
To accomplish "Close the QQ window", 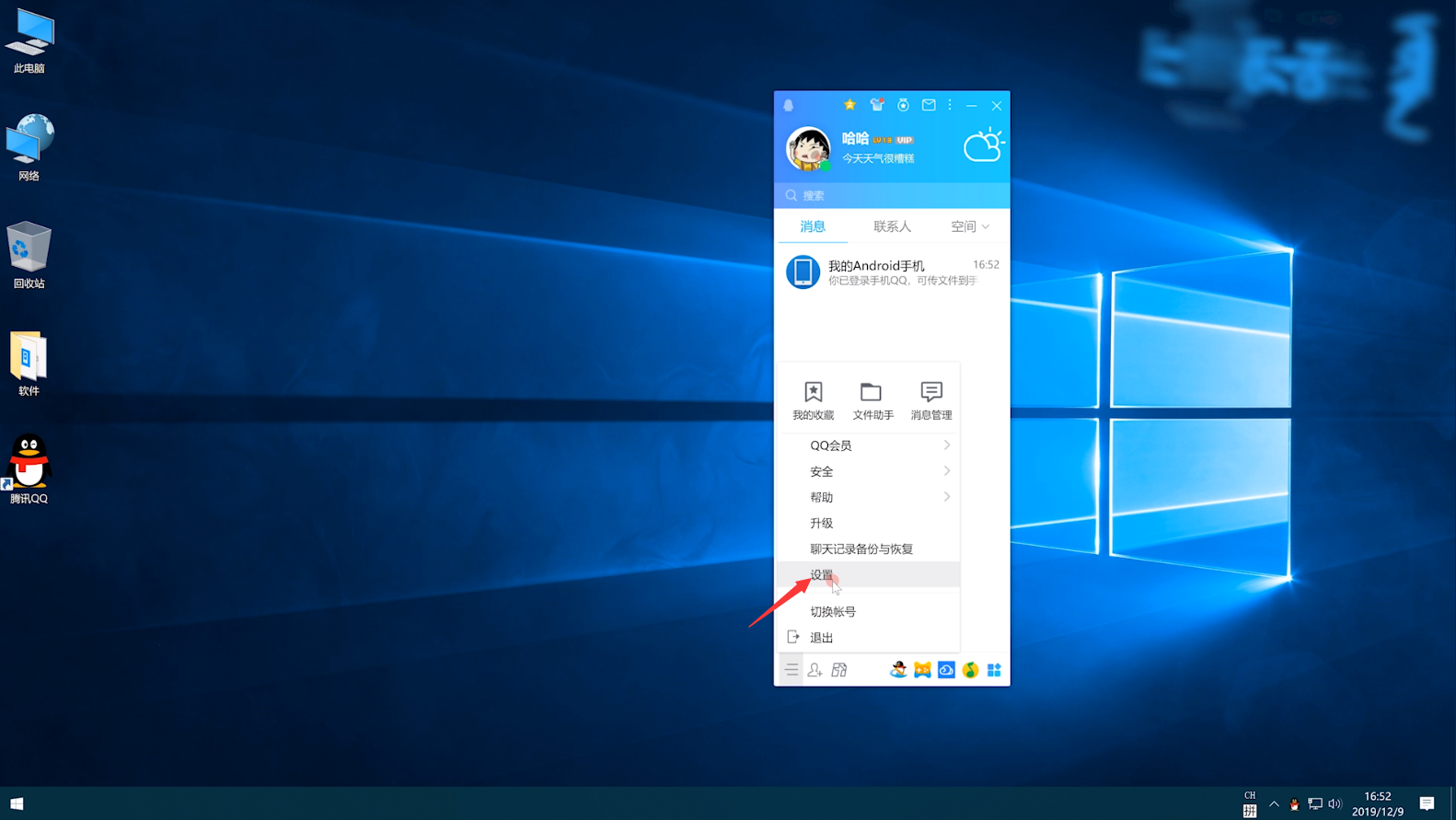I will pos(996,106).
